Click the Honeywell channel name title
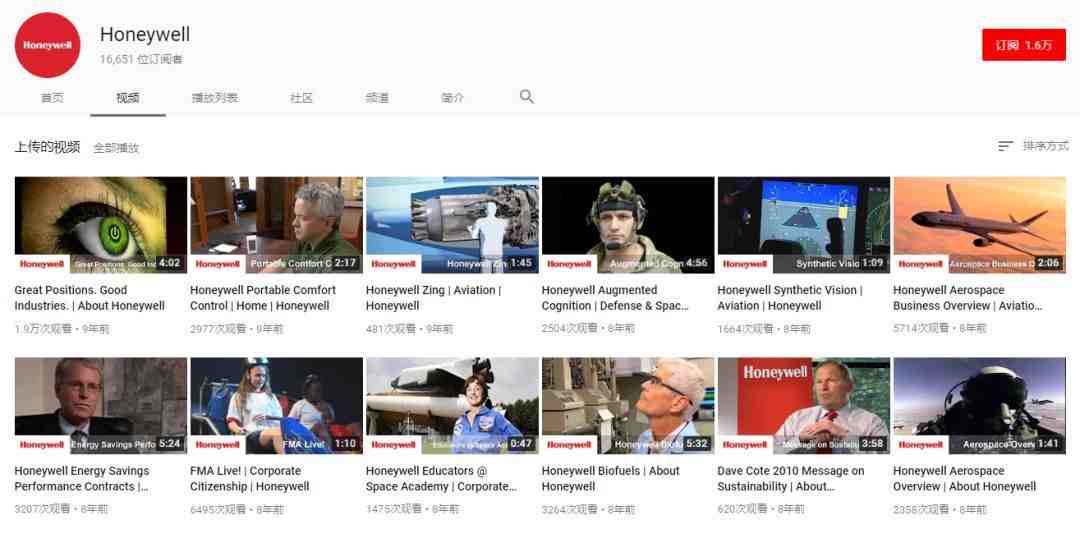This screenshot has height=534, width=1080. [x=145, y=34]
